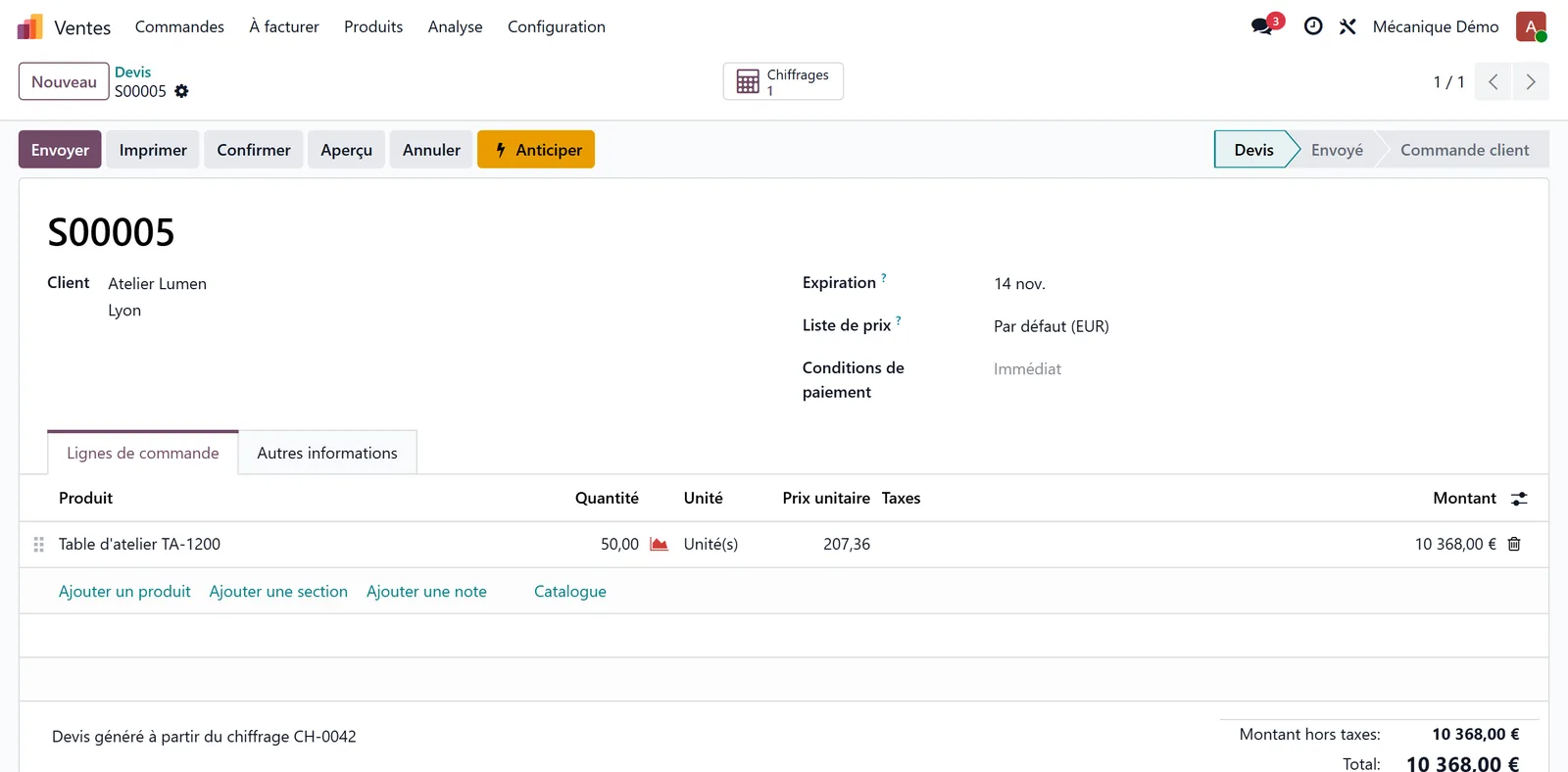Grab the row handle for Table d'atelier
The width and height of the screenshot is (1568, 772).
[39, 544]
